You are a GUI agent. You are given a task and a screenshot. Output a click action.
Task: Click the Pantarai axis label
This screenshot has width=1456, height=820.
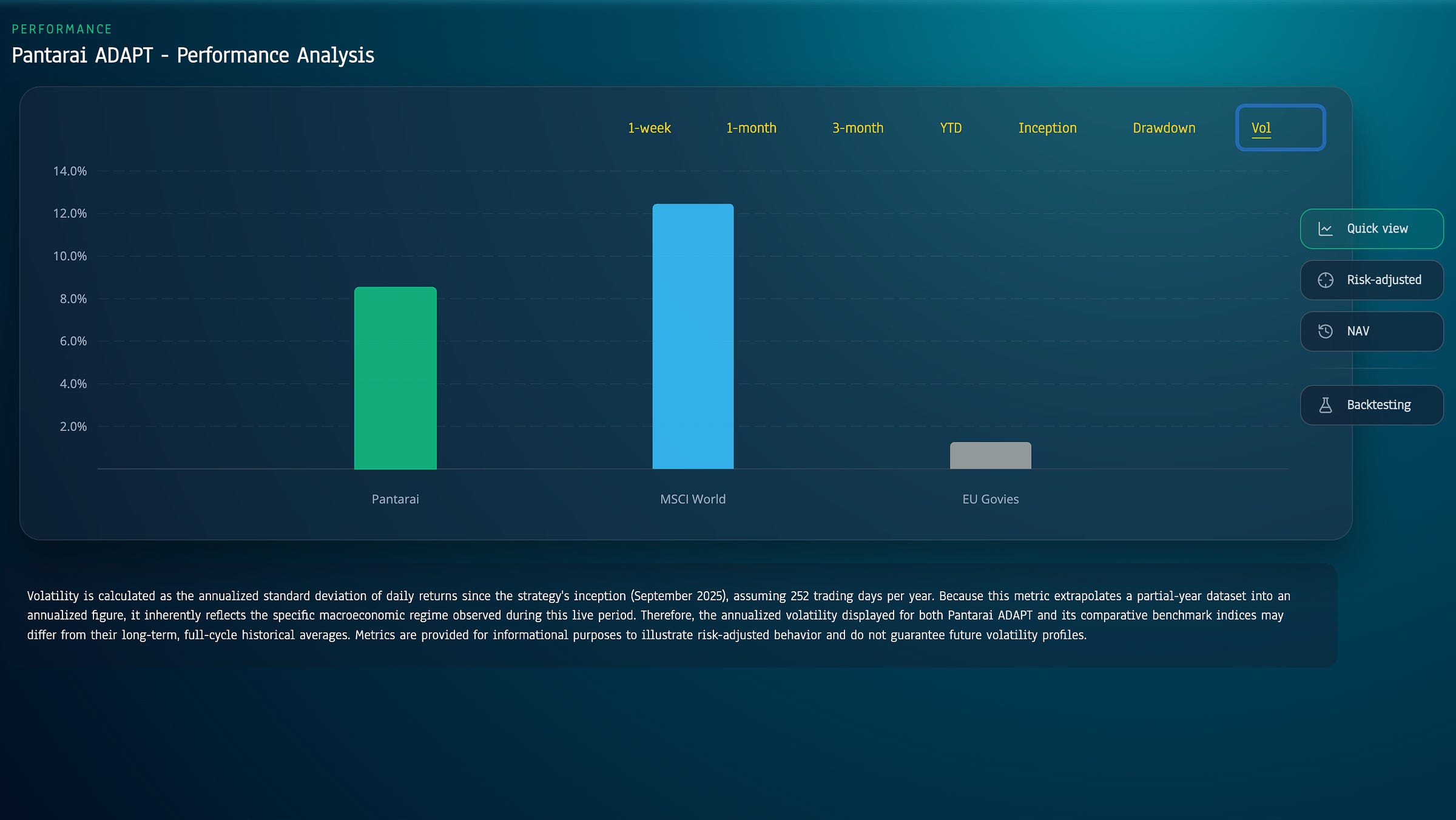coord(395,499)
